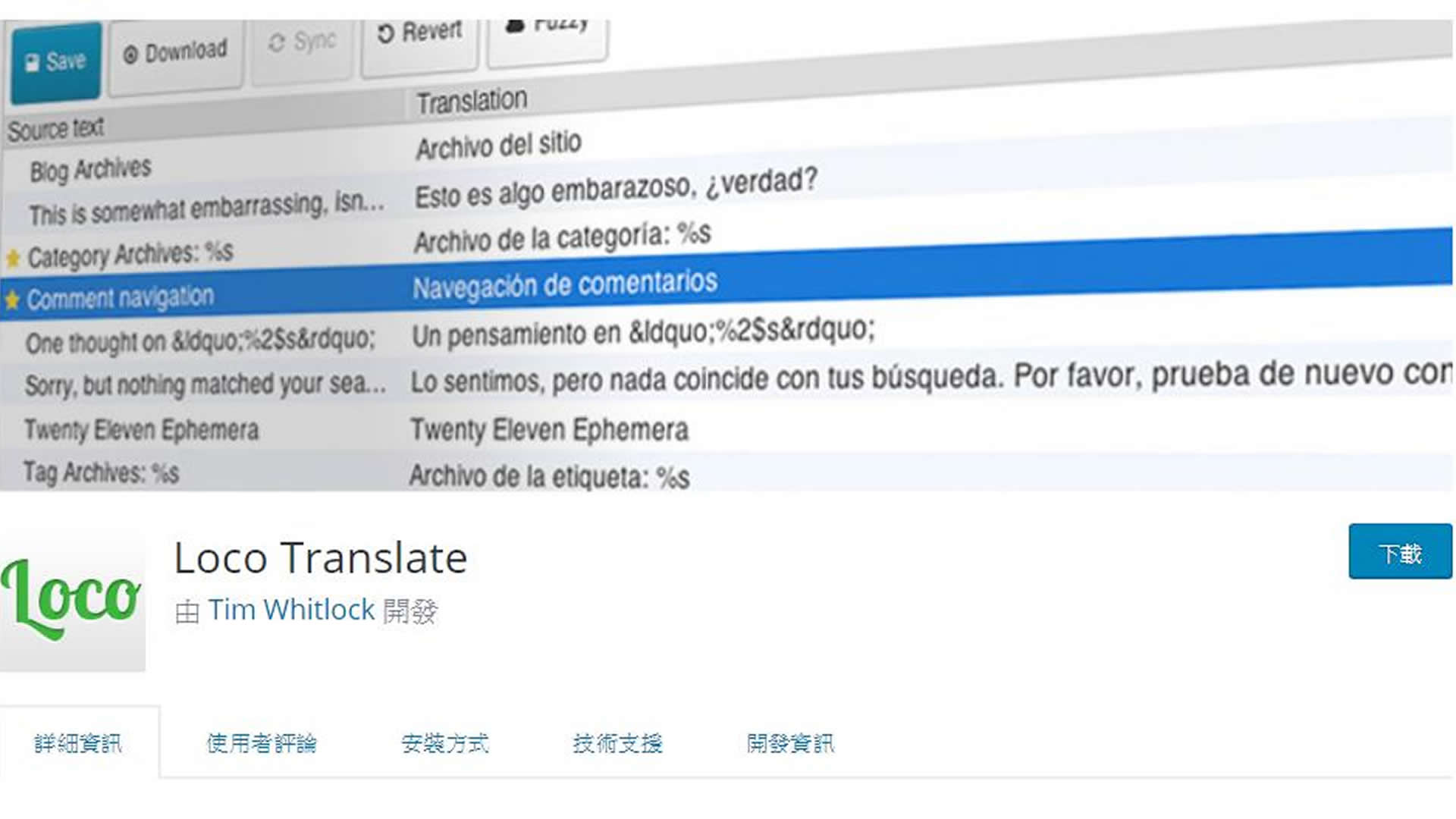1456x819 pixels.
Task: Click the Loco plugin logo
Action: [72, 599]
